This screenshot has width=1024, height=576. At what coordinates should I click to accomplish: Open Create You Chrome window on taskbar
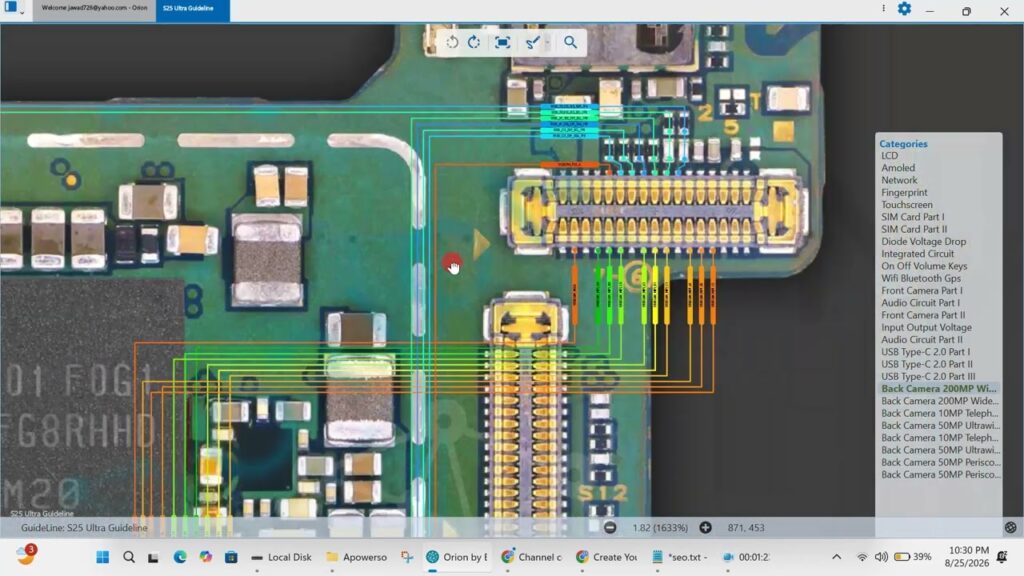coord(607,557)
